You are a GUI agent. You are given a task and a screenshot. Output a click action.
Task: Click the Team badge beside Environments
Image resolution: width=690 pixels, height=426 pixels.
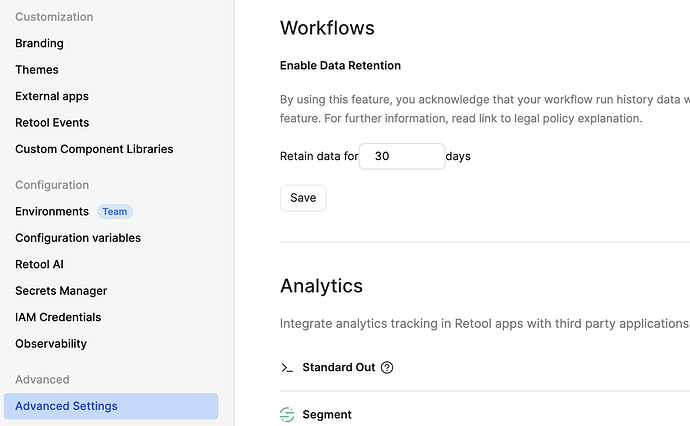114,212
